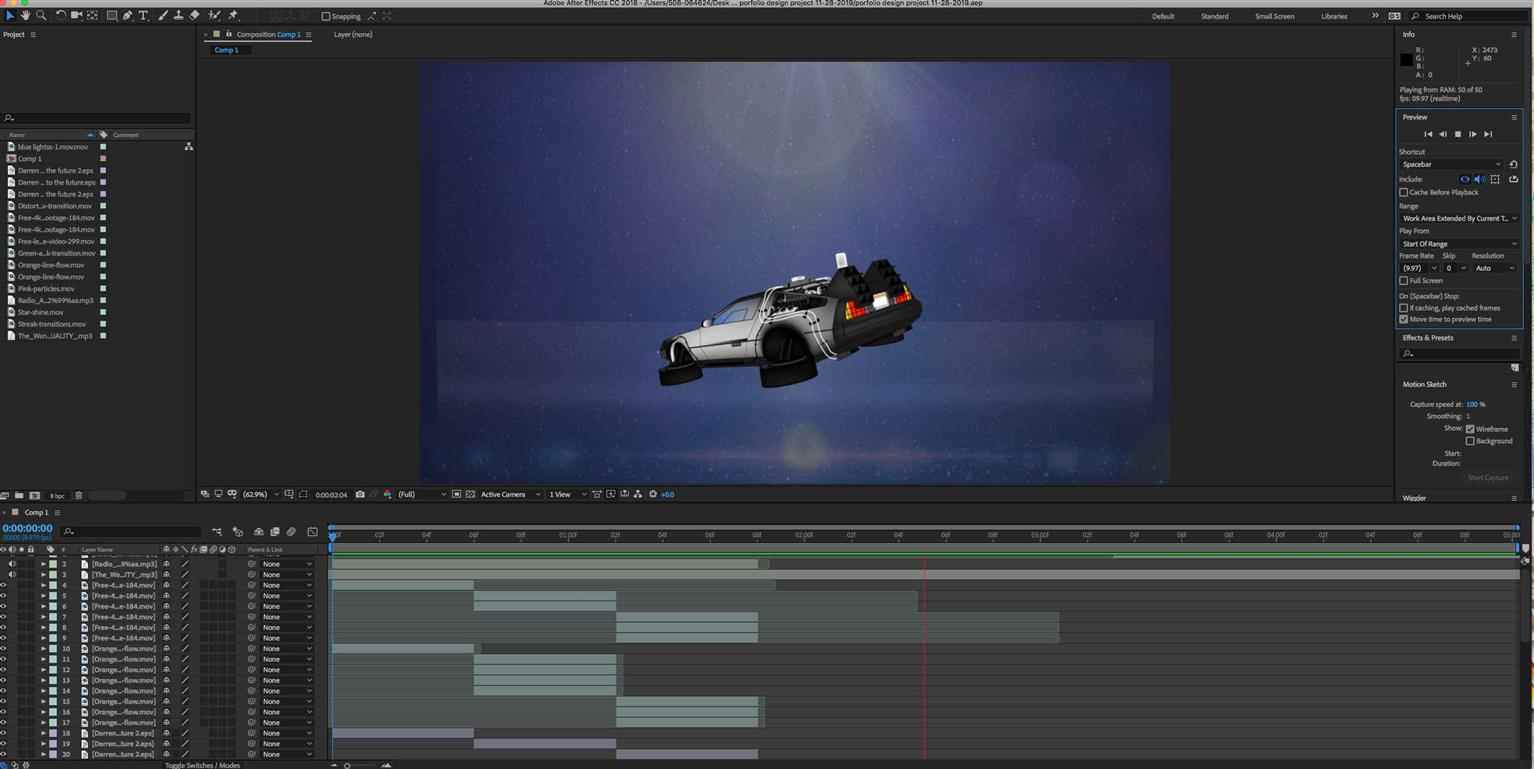Click the Show Channel color icon in viewer
1534x769 pixels.
[x=387, y=494]
